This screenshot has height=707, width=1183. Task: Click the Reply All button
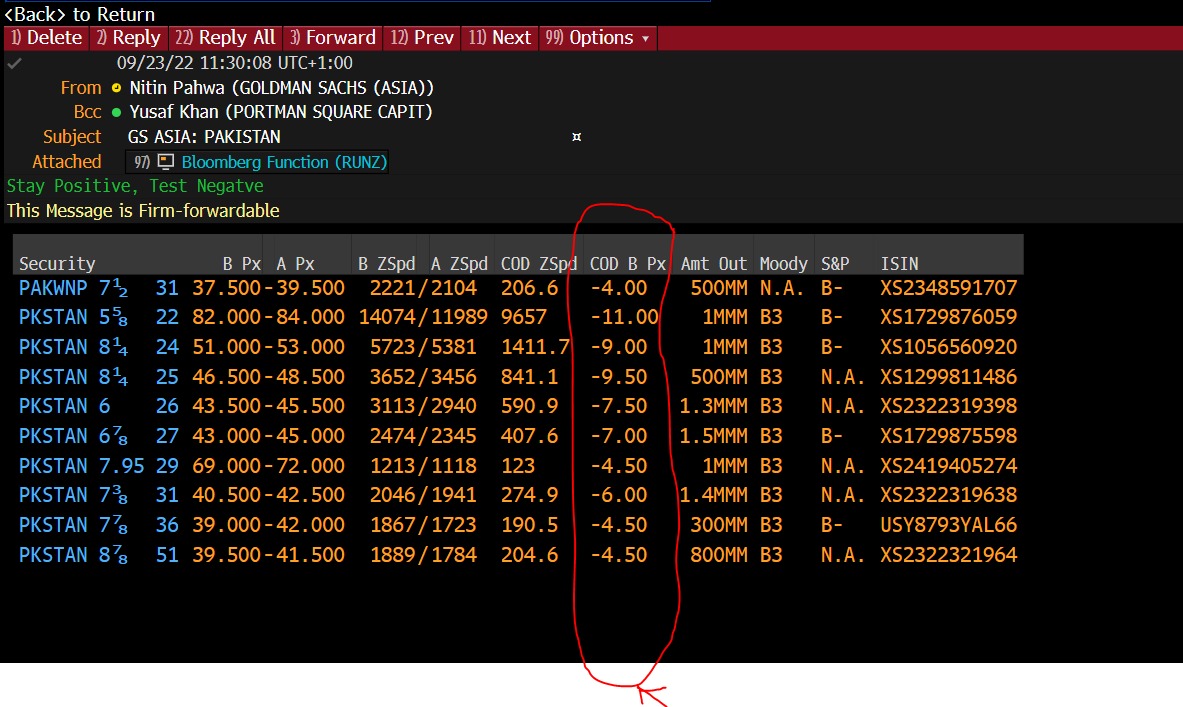coord(225,38)
